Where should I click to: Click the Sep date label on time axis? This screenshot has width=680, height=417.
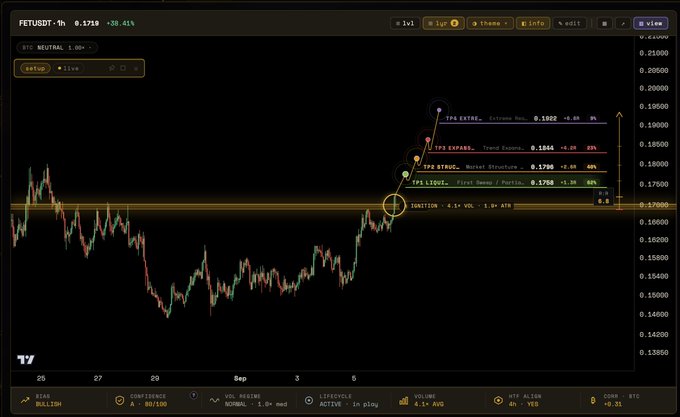click(x=240, y=378)
